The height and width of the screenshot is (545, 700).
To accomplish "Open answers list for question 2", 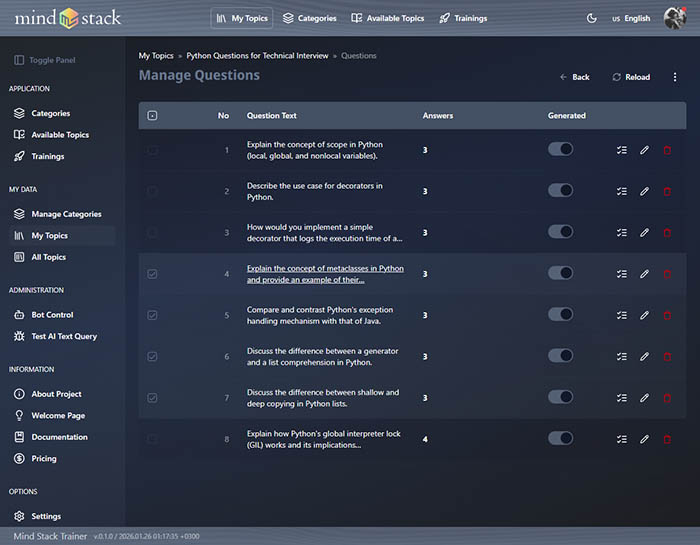I will (621, 191).
